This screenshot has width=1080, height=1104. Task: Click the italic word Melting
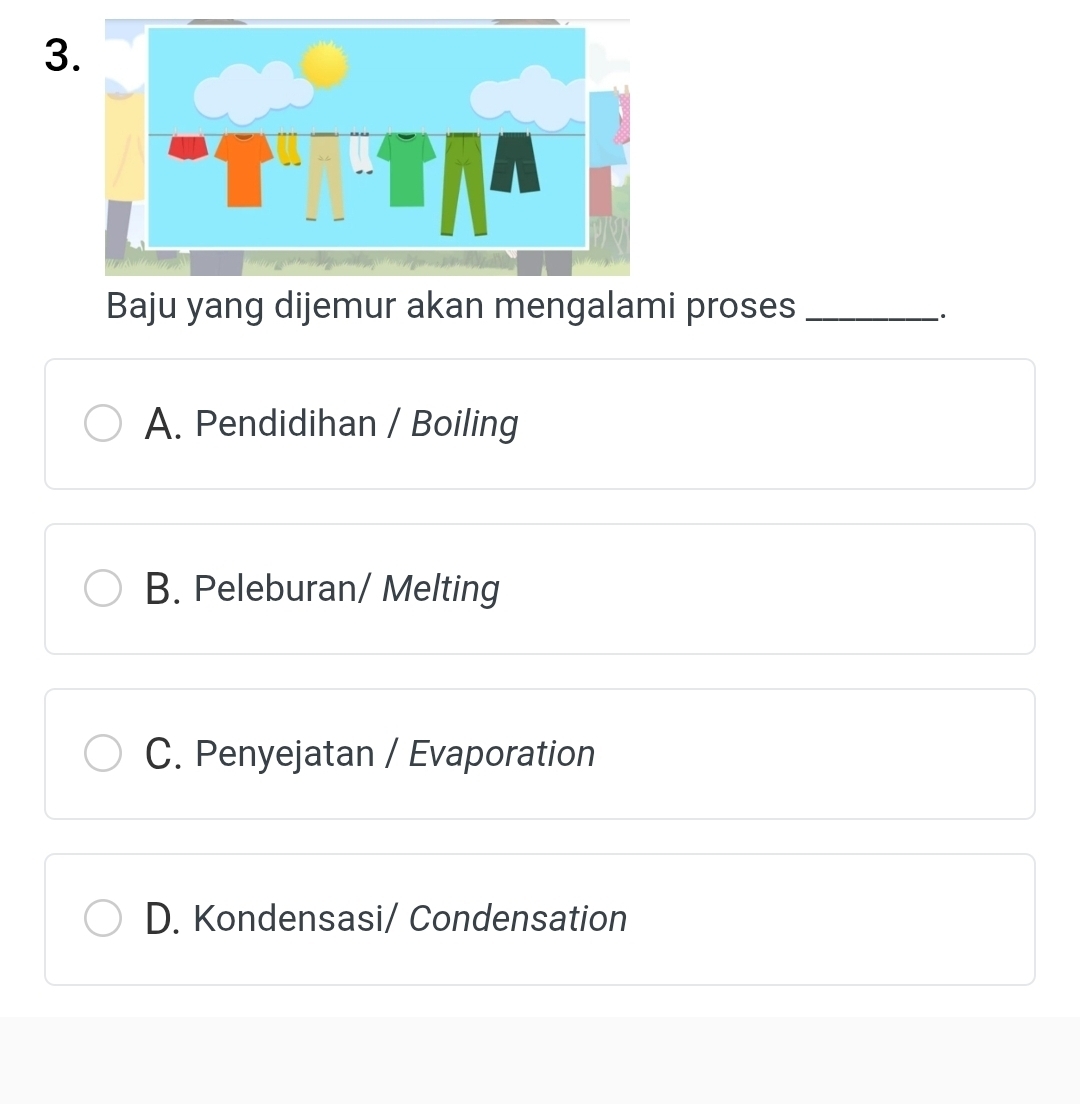(441, 589)
